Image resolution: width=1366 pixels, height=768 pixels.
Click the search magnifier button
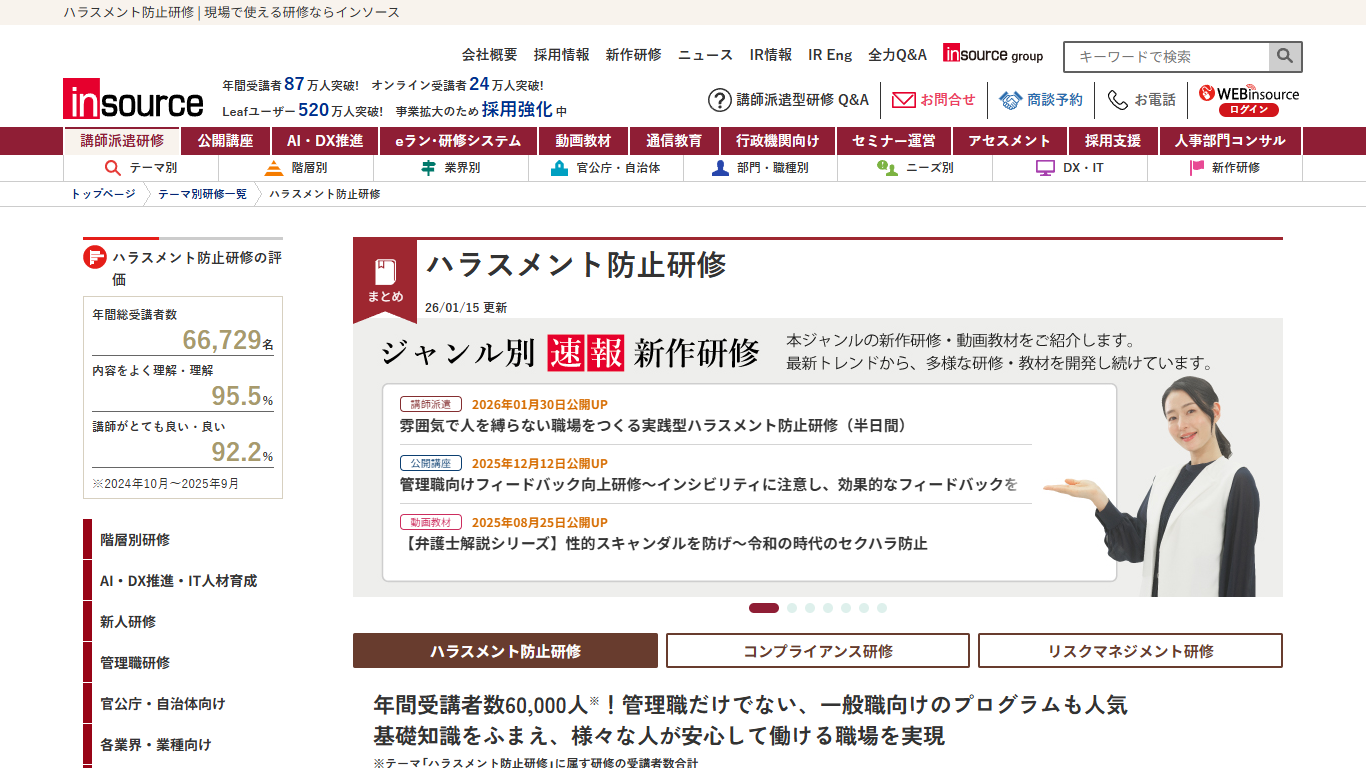1286,56
